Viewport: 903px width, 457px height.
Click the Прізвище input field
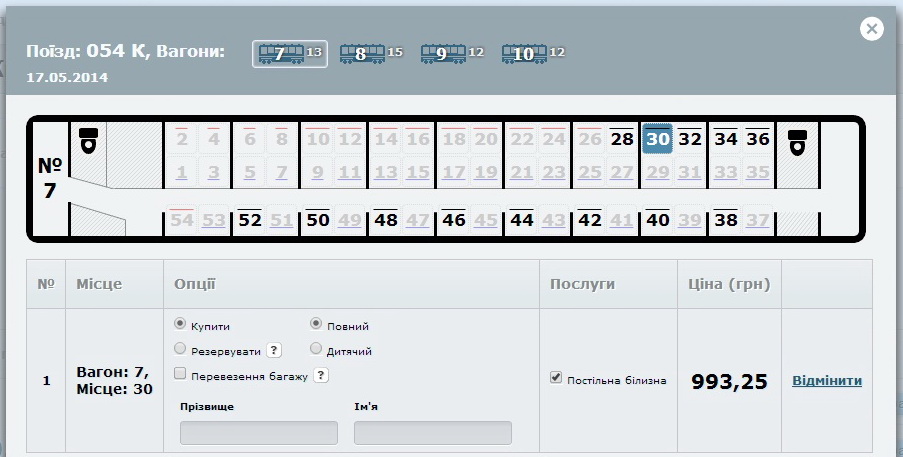(258, 433)
